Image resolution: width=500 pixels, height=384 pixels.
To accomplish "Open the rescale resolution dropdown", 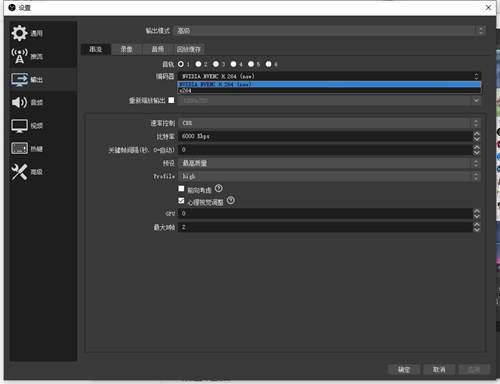I will pos(329,100).
